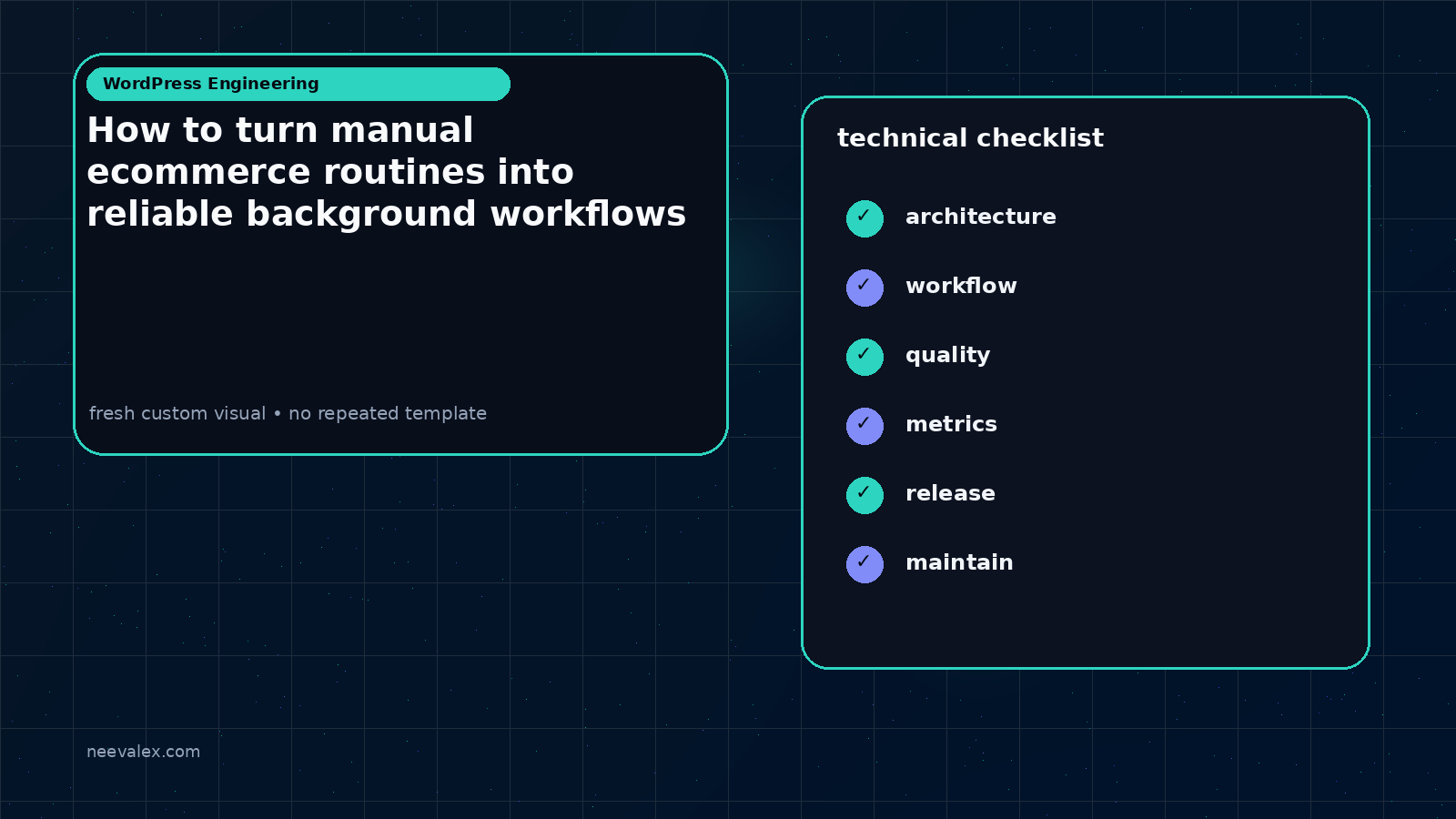The width and height of the screenshot is (1456, 819).
Task: Click the WordPress Engineering badge
Action: [298, 84]
